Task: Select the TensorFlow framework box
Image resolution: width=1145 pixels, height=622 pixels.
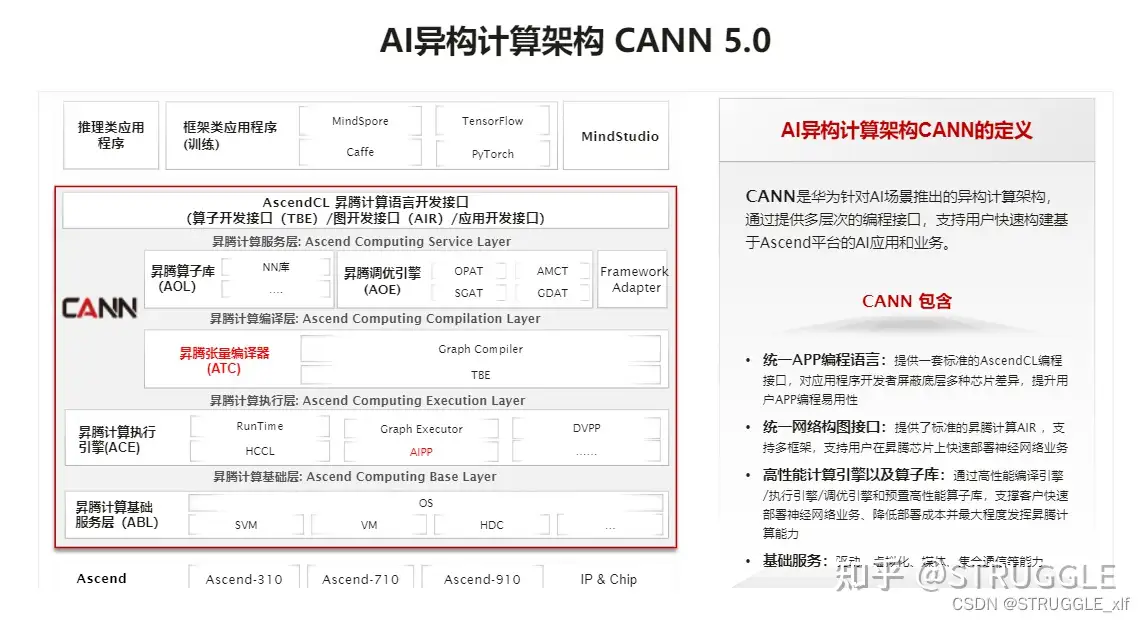Action: pyautogui.click(x=492, y=121)
